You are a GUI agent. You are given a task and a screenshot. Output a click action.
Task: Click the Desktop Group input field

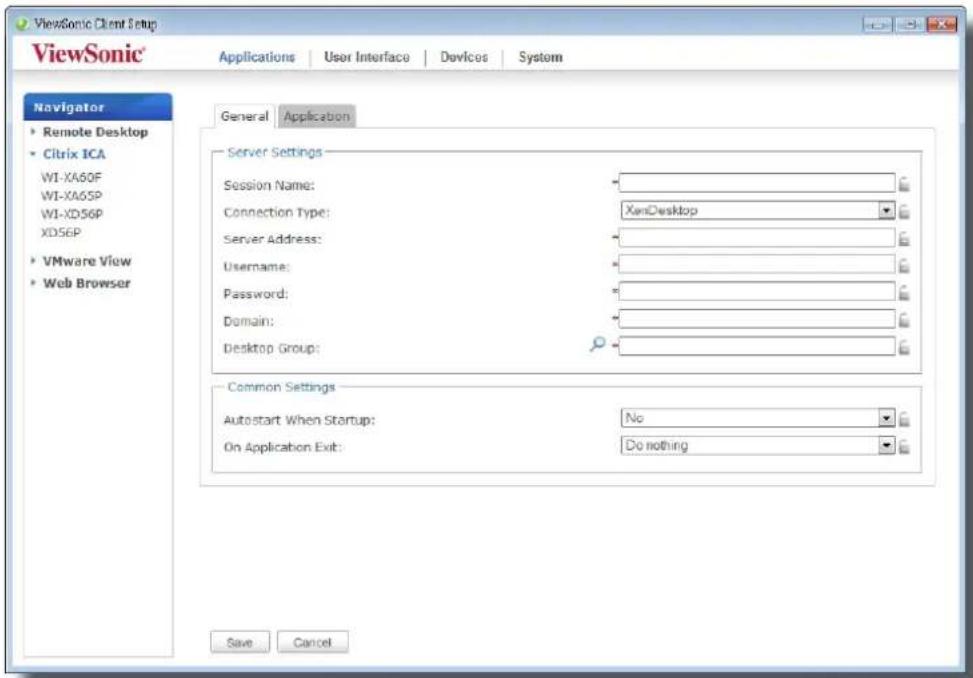[x=757, y=346]
